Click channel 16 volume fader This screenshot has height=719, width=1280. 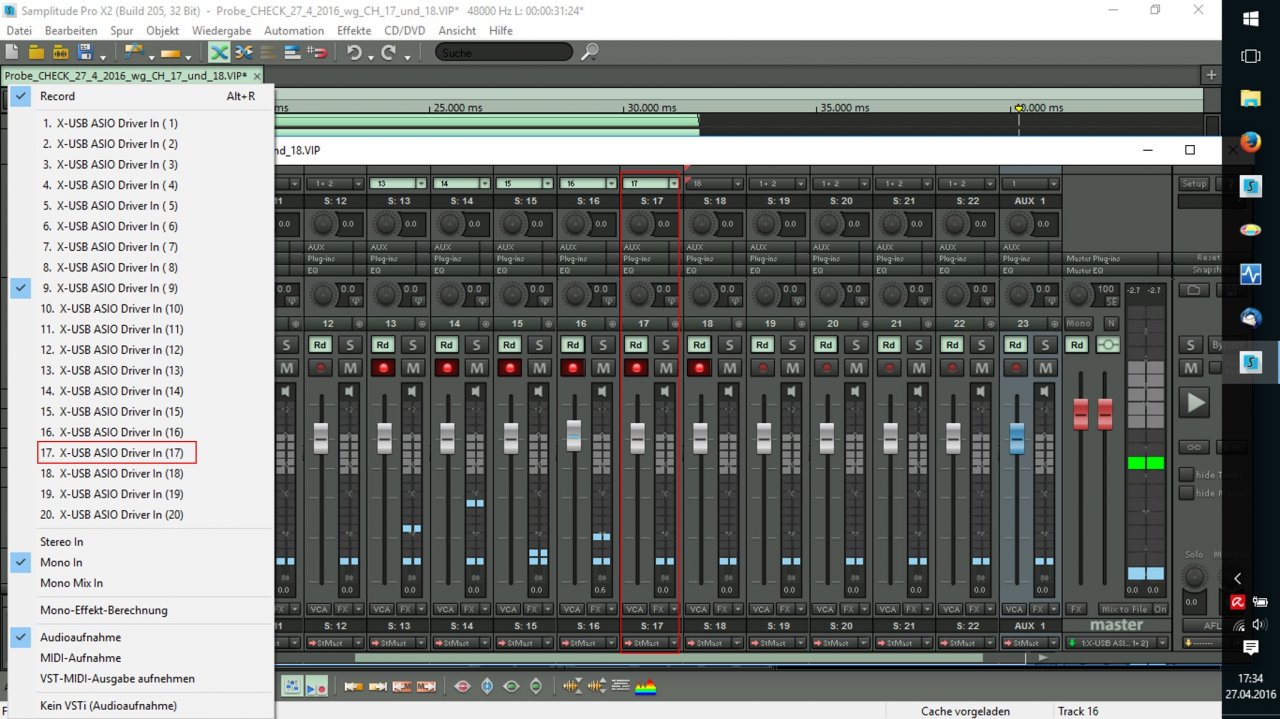pyautogui.click(x=573, y=435)
